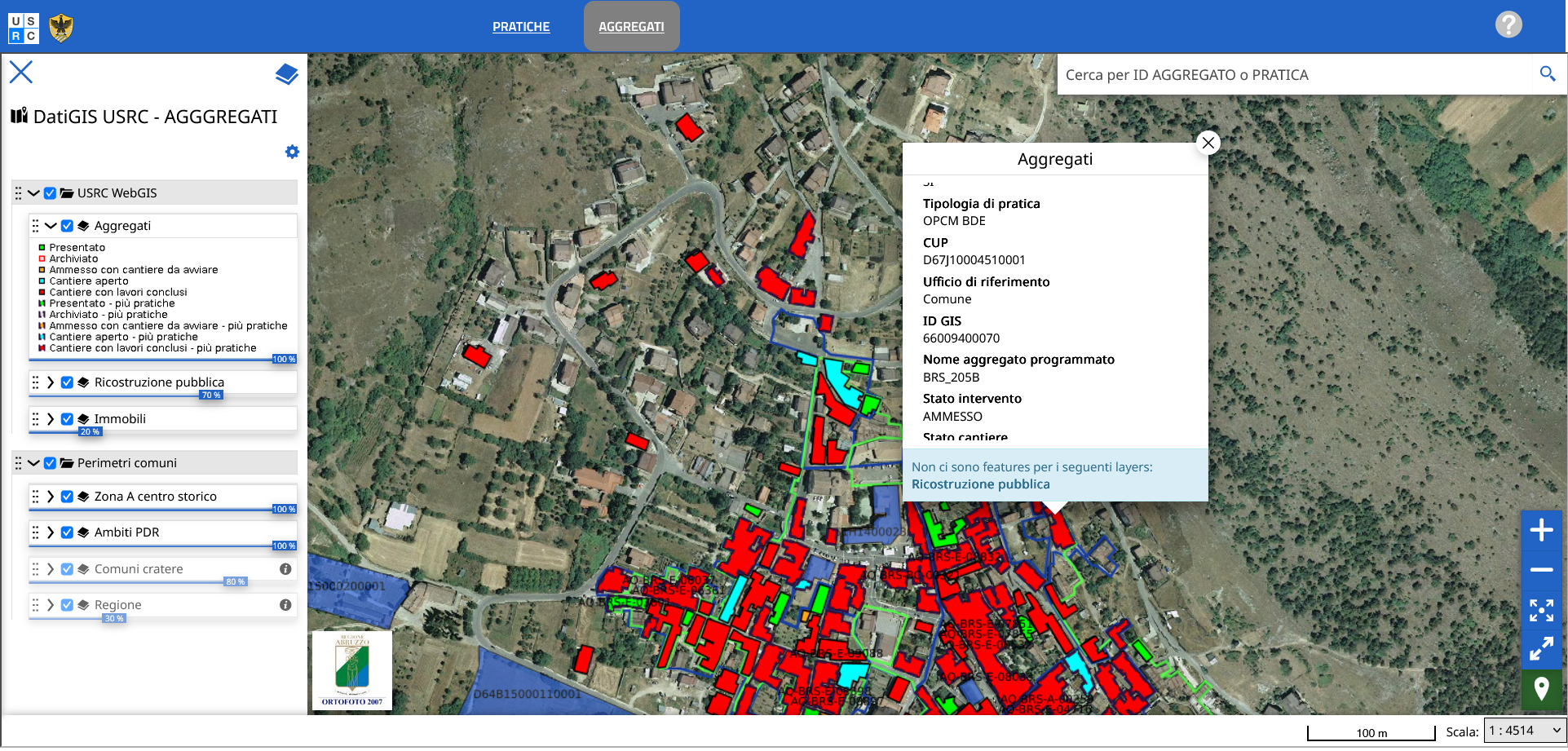The height and width of the screenshot is (751, 1568).
Task: Click info icon for Comuni cratere
Action: pyautogui.click(x=285, y=569)
